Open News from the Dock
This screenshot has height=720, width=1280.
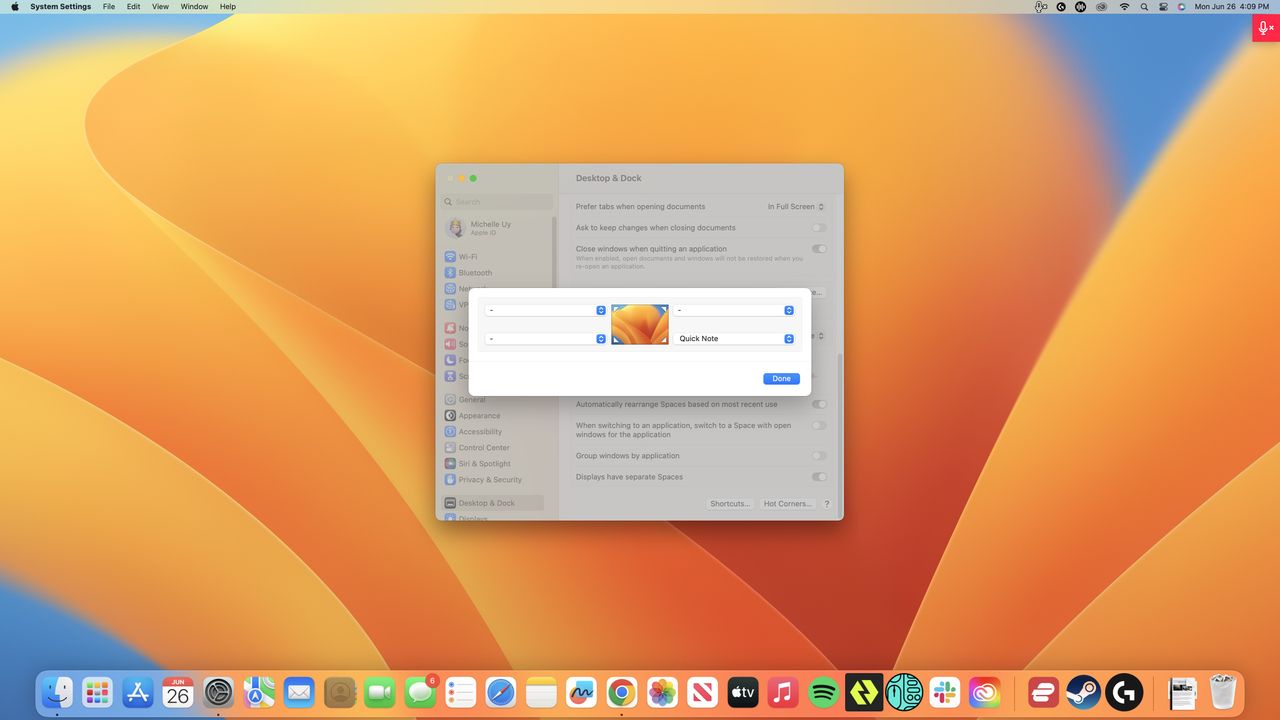tap(702, 692)
